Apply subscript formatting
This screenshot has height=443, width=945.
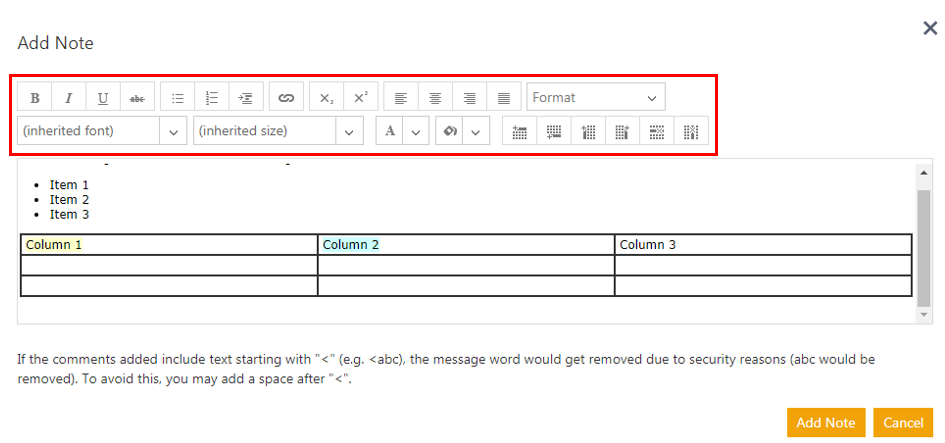point(327,98)
